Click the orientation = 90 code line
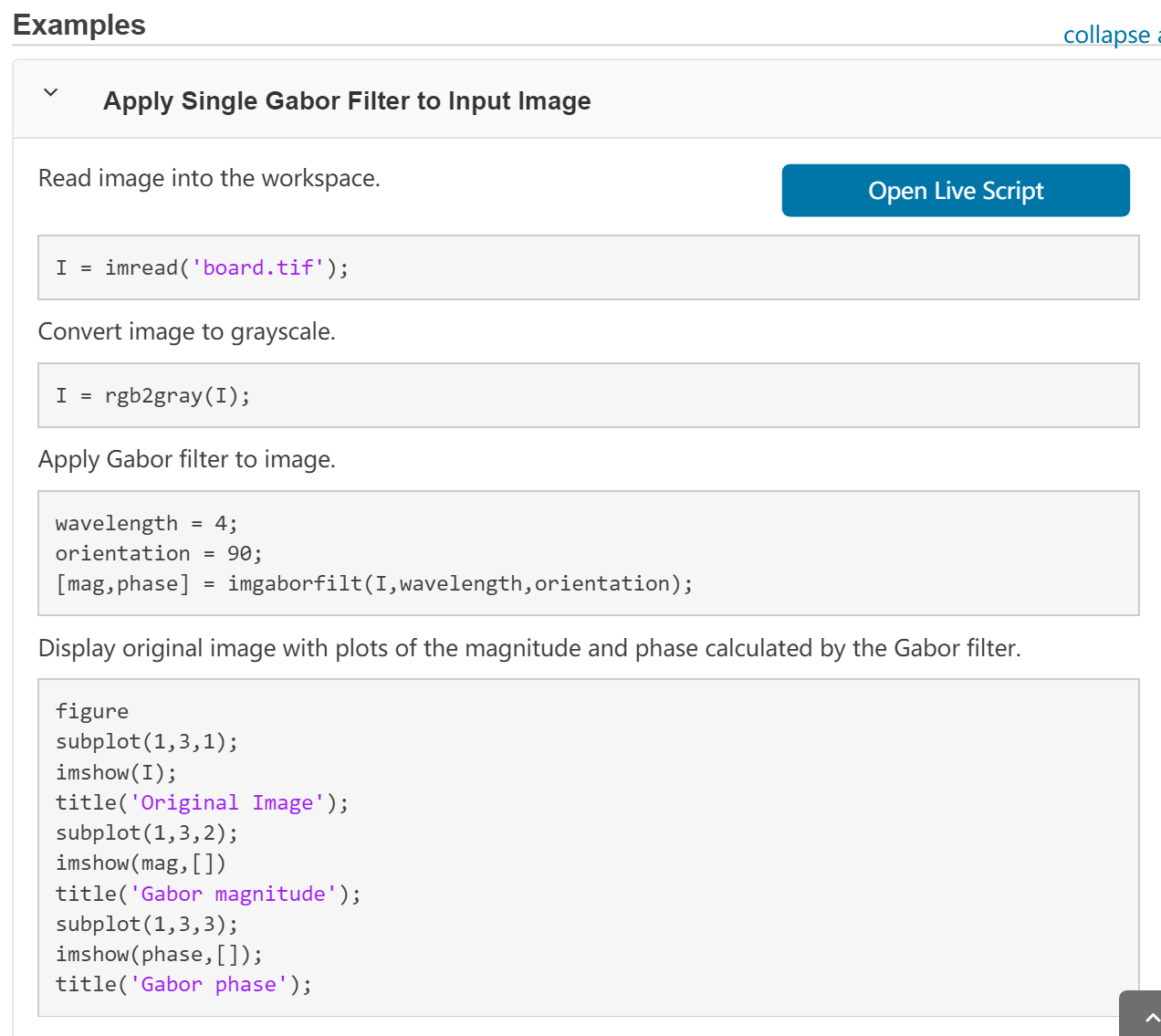Image resolution: width=1161 pixels, height=1036 pixels. 158,553
